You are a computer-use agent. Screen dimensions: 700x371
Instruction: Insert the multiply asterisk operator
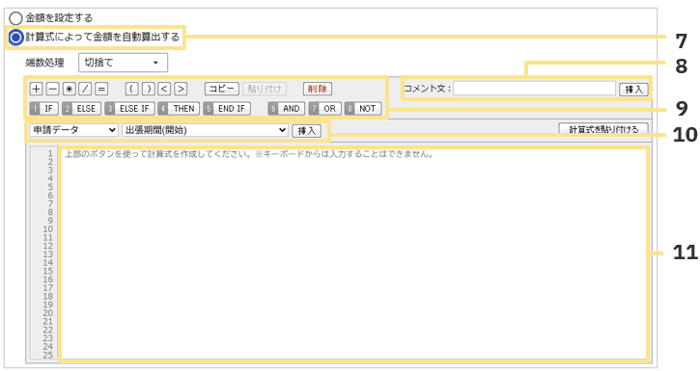pyautogui.click(x=69, y=89)
